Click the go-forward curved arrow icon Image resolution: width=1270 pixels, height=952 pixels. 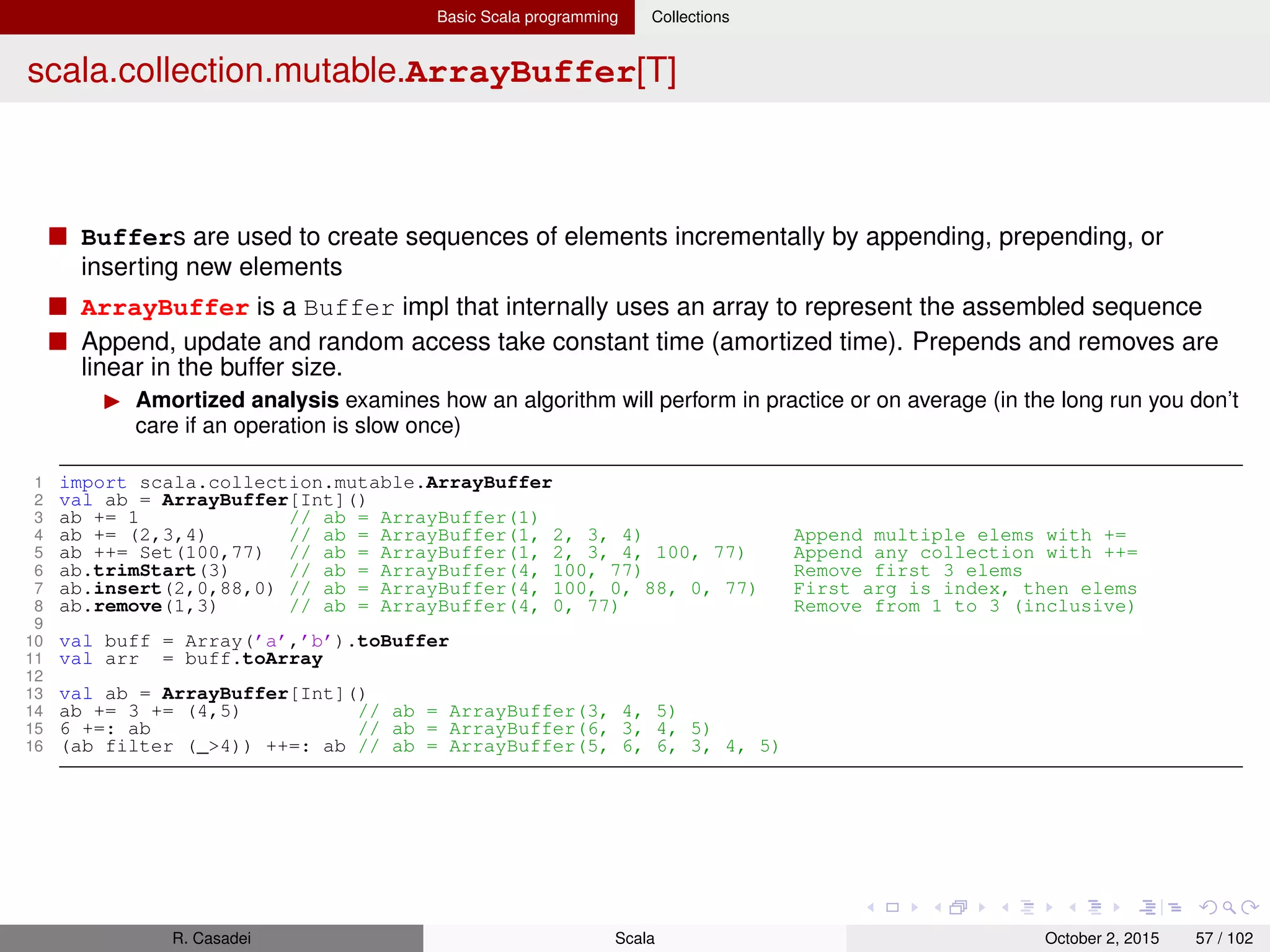[1250, 907]
